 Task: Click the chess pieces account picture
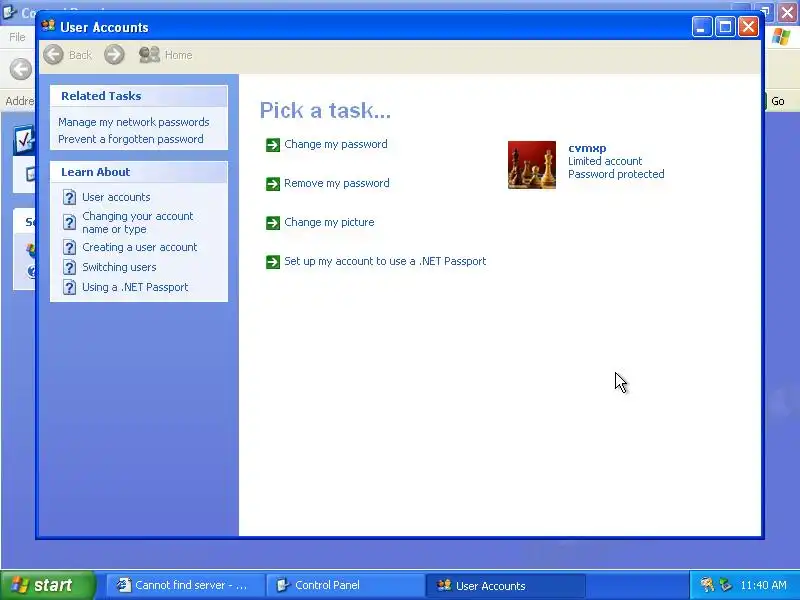(532, 165)
